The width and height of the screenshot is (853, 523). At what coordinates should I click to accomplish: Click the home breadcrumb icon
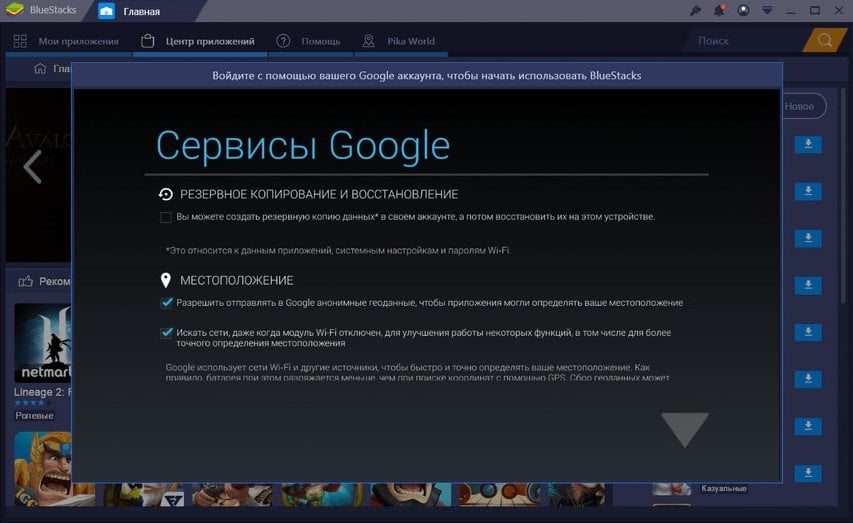point(40,69)
